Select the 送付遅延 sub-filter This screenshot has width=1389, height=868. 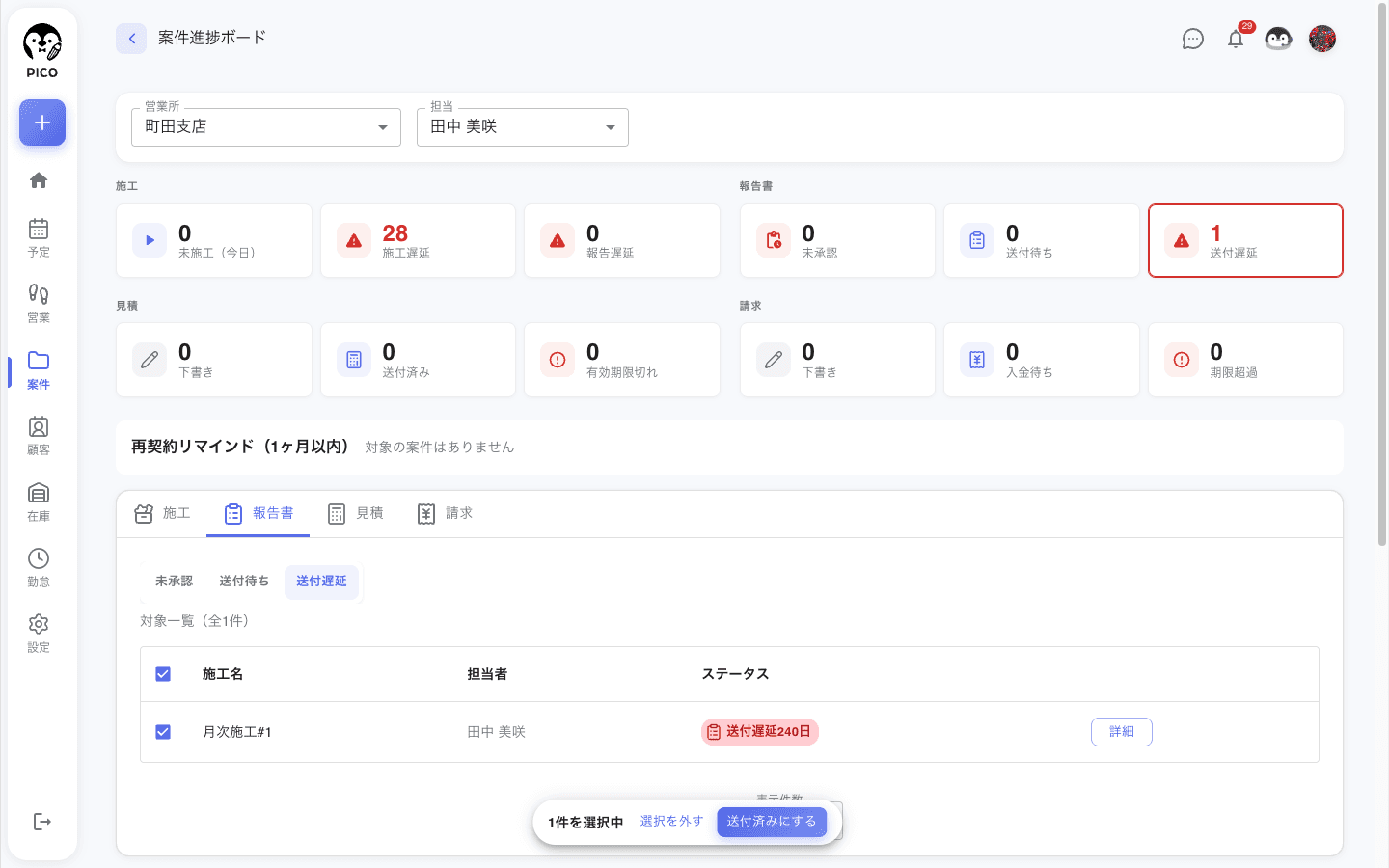[x=321, y=582]
